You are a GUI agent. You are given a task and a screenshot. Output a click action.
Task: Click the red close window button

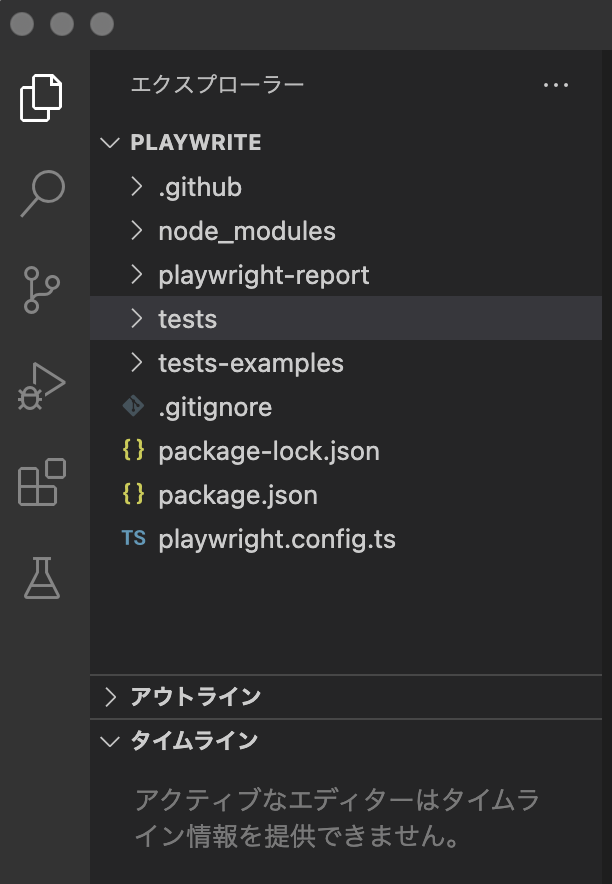pos(22,24)
